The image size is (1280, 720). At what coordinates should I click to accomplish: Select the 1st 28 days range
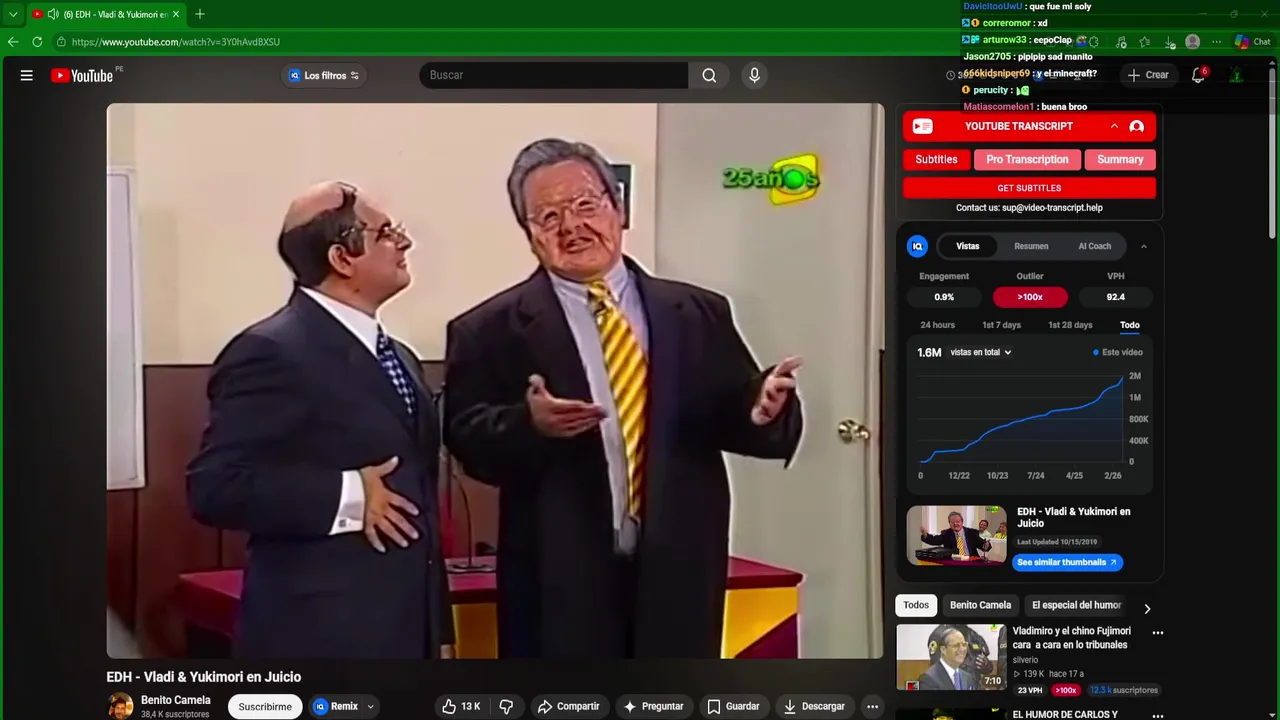coord(1070,325)
